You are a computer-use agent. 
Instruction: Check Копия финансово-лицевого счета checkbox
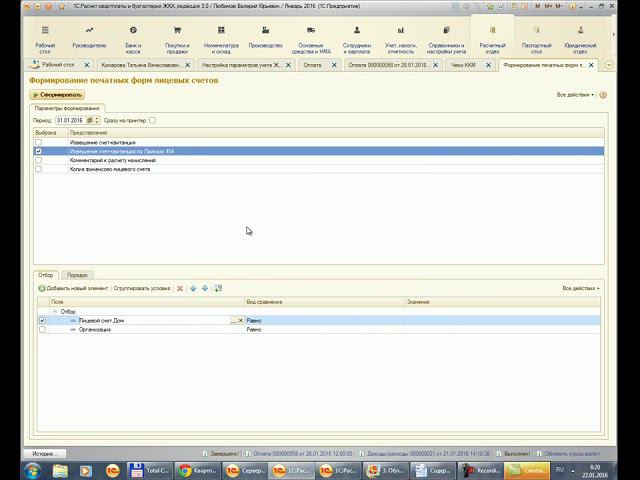click(x=38, y=169)
